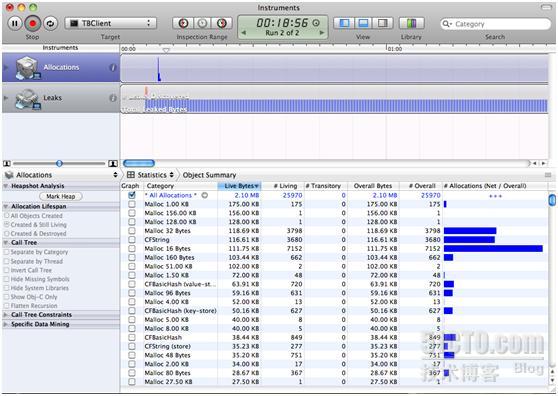Go to next run arrow
This screenshot has width=558, height=396.
(322, 33)
